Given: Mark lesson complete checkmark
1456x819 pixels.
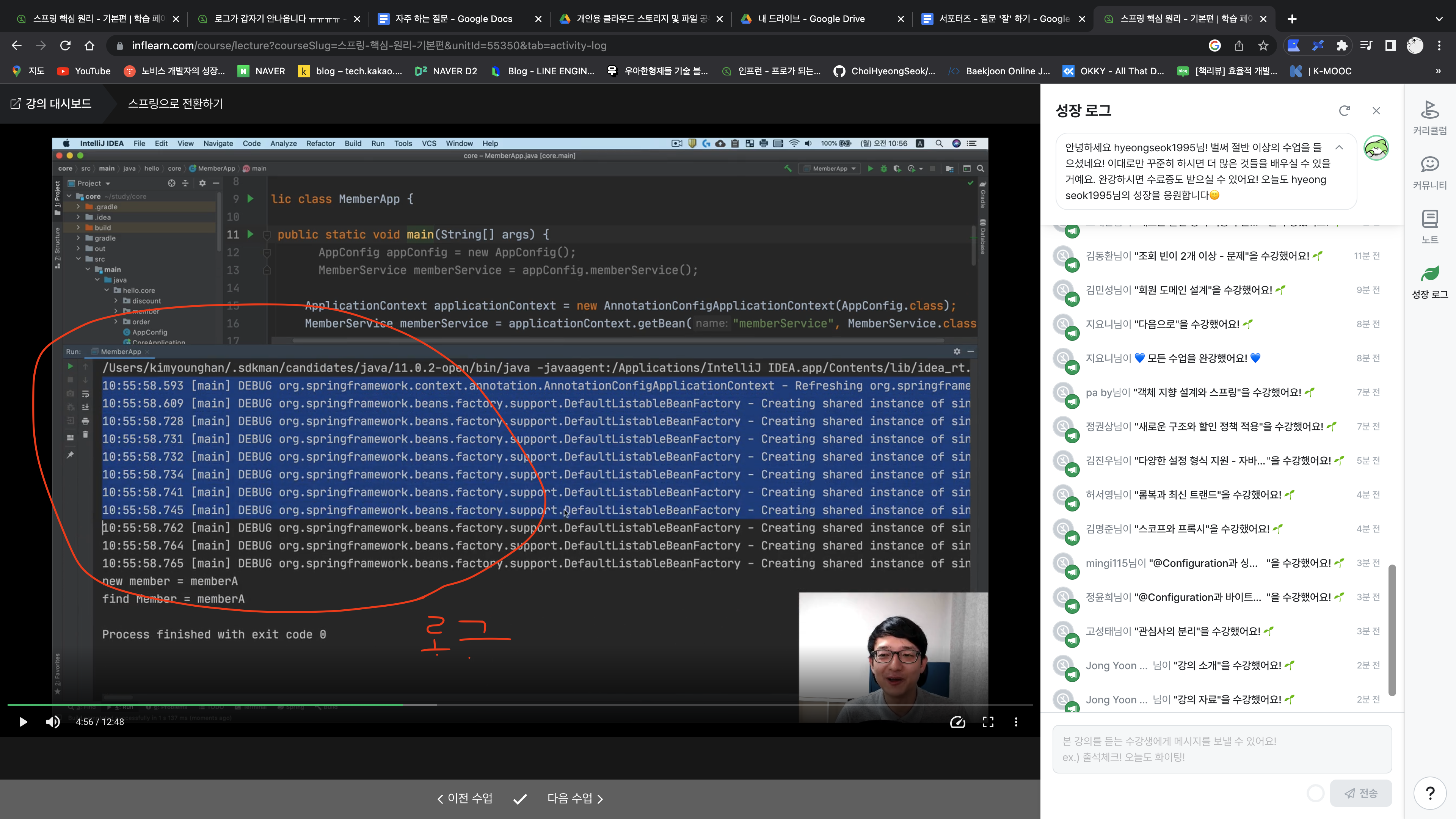Looking at the screenshot, I should [520, 799].
